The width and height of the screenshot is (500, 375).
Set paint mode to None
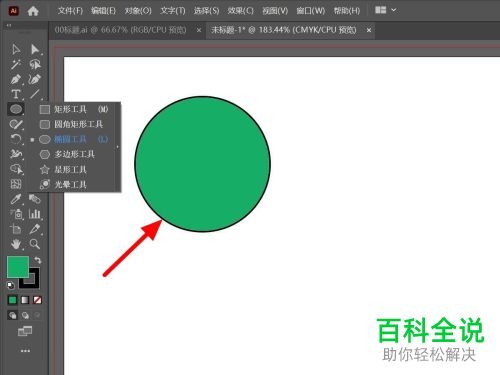(x=37, y=300)
